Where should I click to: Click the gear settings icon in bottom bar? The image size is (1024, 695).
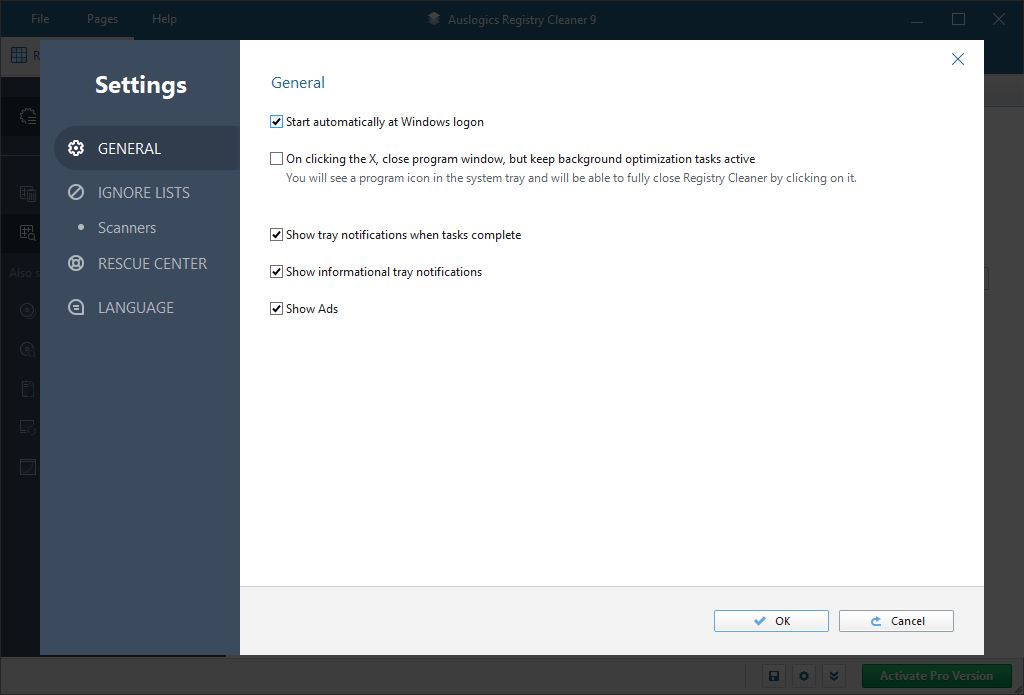[804, 676]
